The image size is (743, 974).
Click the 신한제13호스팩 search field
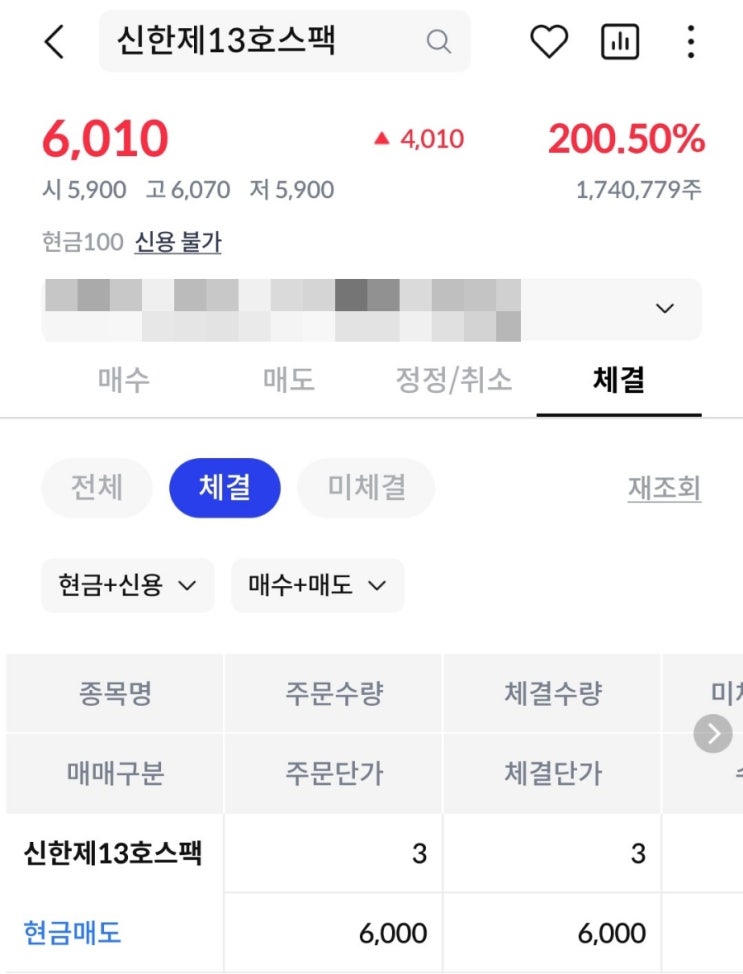285,41
